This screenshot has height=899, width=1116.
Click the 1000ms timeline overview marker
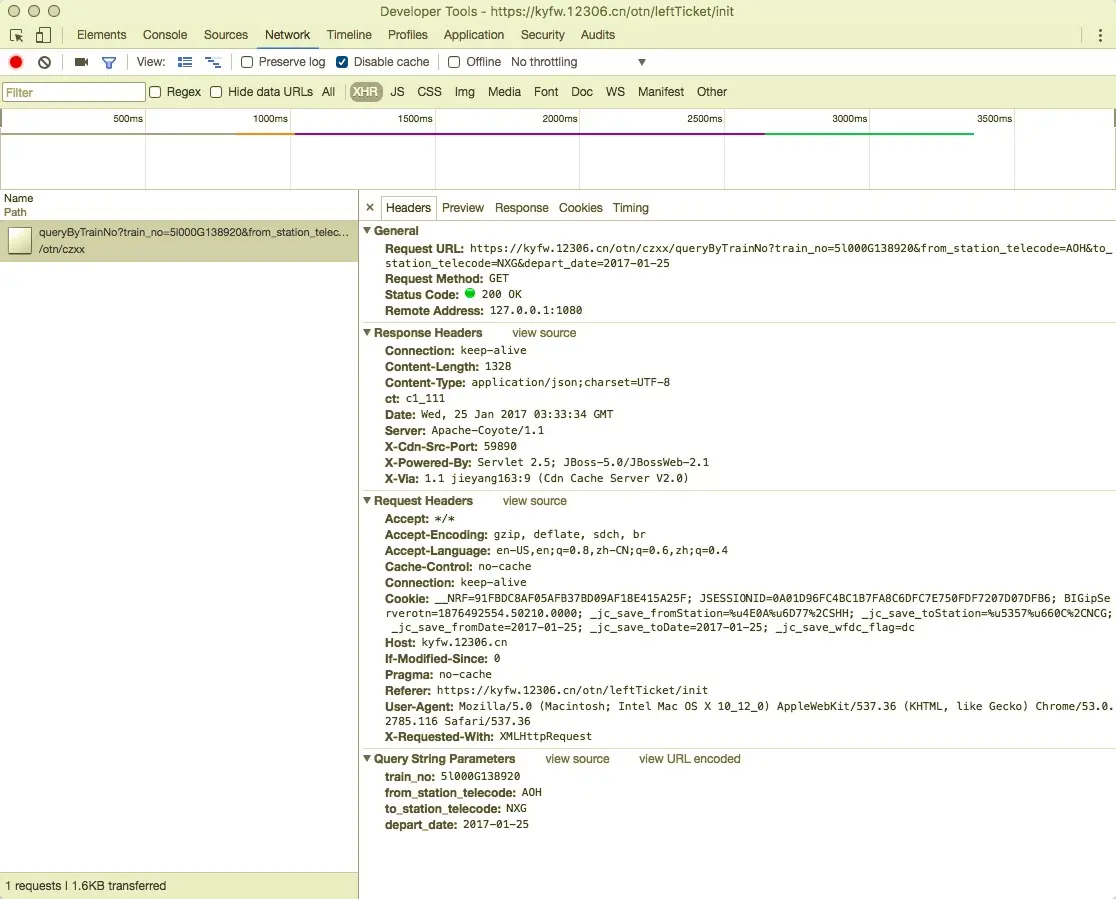click(270, 119)
